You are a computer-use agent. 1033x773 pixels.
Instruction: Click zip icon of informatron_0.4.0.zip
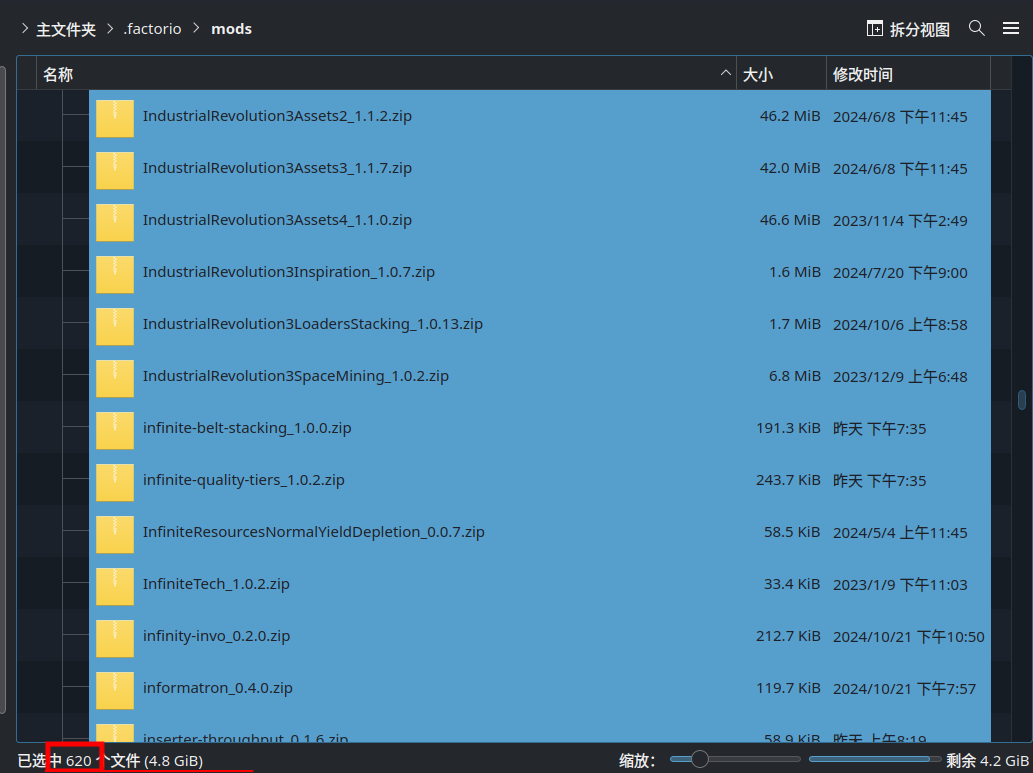(x=115, y=690)
